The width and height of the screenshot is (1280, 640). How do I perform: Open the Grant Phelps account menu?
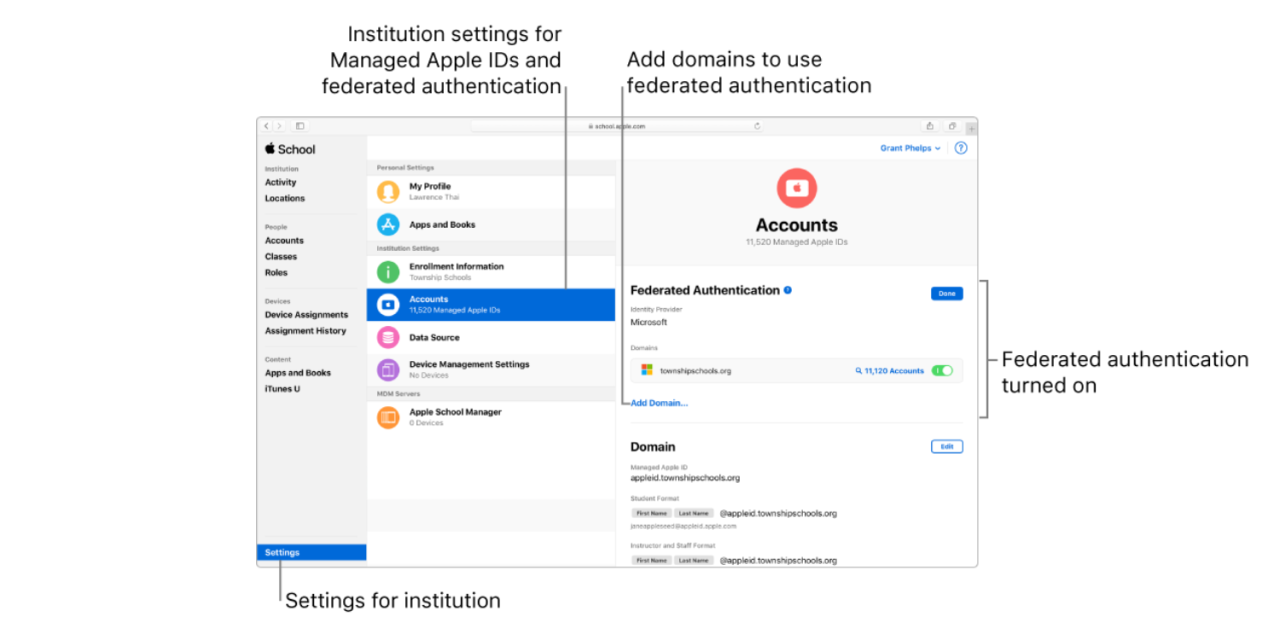(x=908, y=147)
